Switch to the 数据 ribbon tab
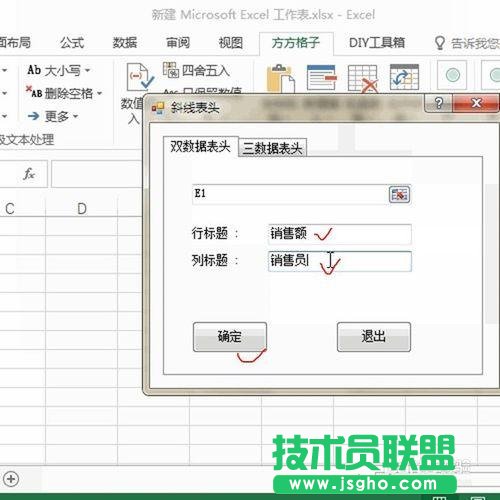The height and width of the screenshot is (500, 500). click(125, 43)
